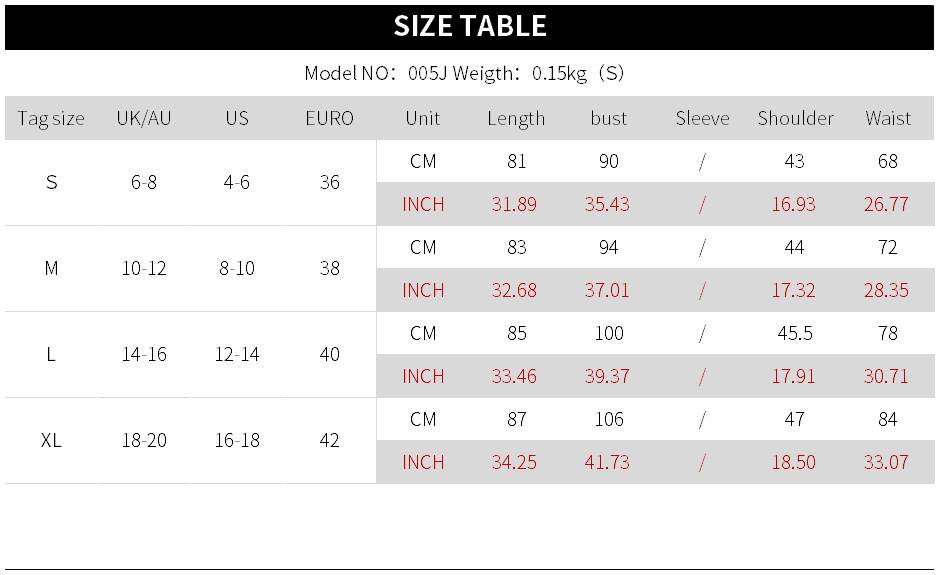Click the bust column header
The width and height of the screenshot is (938, 575).
pyautogui.click(x=608, y=118)
